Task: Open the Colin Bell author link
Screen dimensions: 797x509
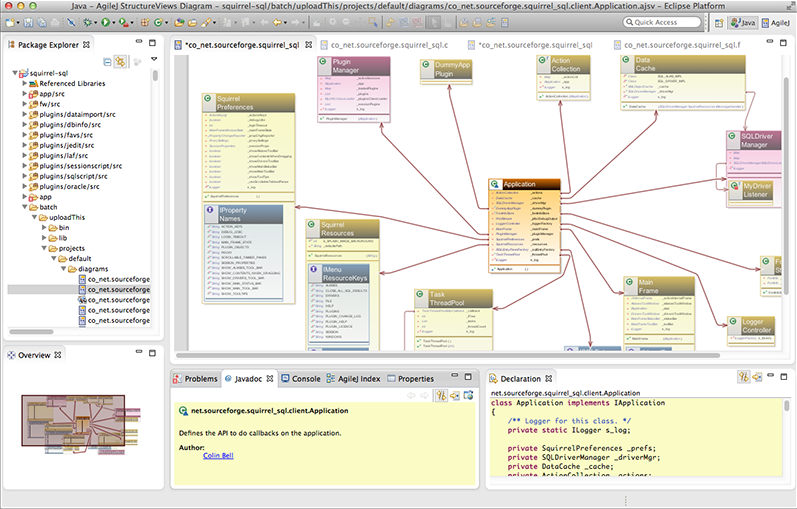Action: point(218,456)
